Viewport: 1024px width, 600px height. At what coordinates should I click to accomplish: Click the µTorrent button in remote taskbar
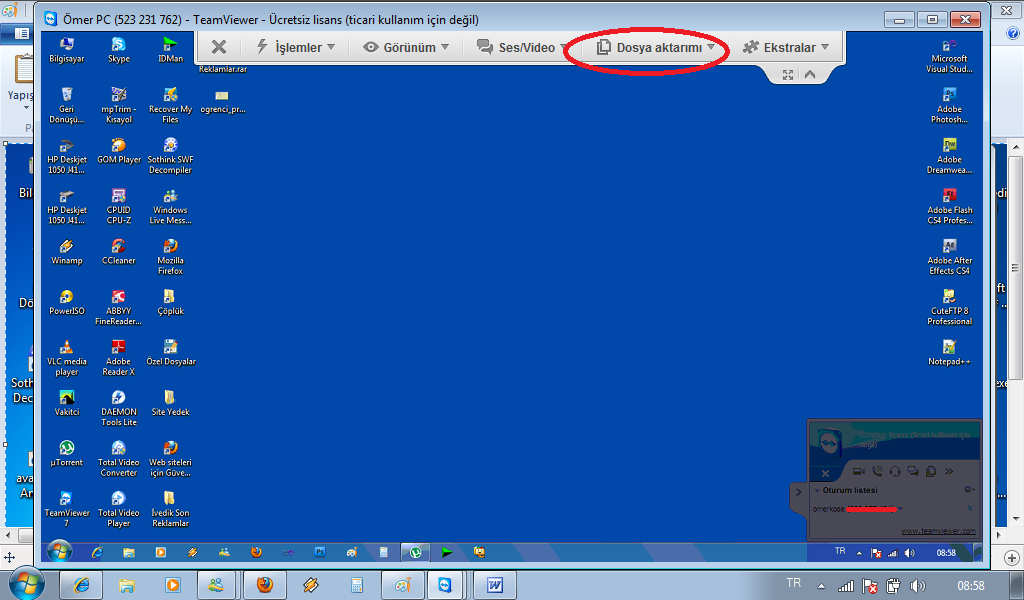tap(415, 552)
